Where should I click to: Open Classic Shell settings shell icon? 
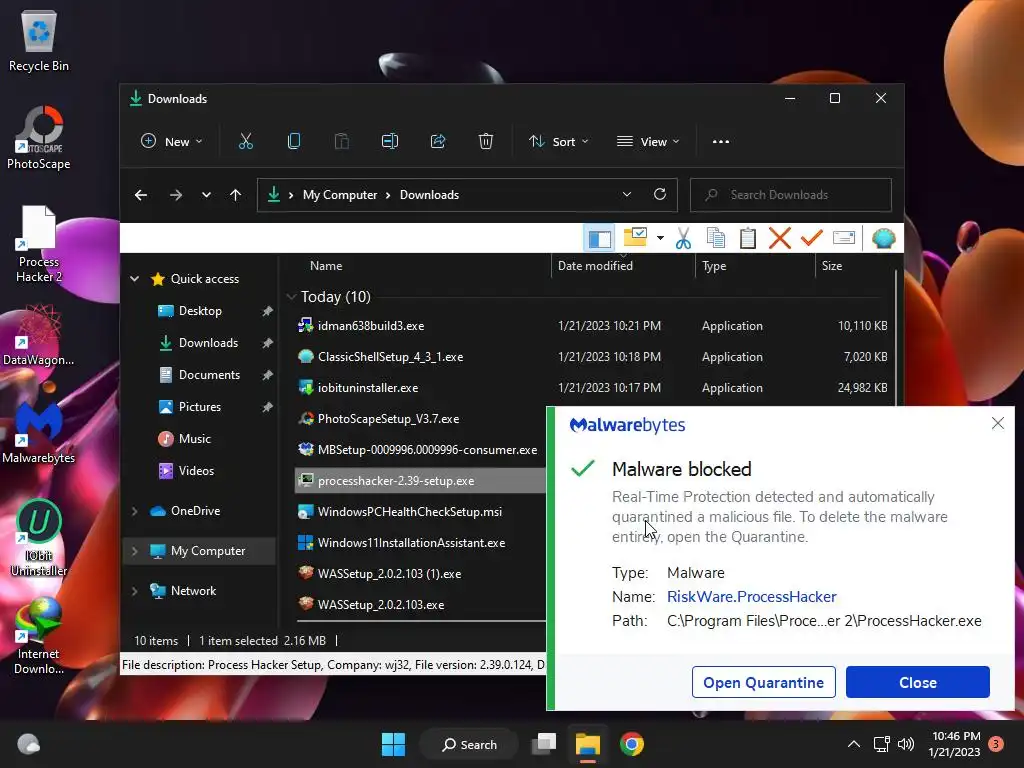(884, 238)
